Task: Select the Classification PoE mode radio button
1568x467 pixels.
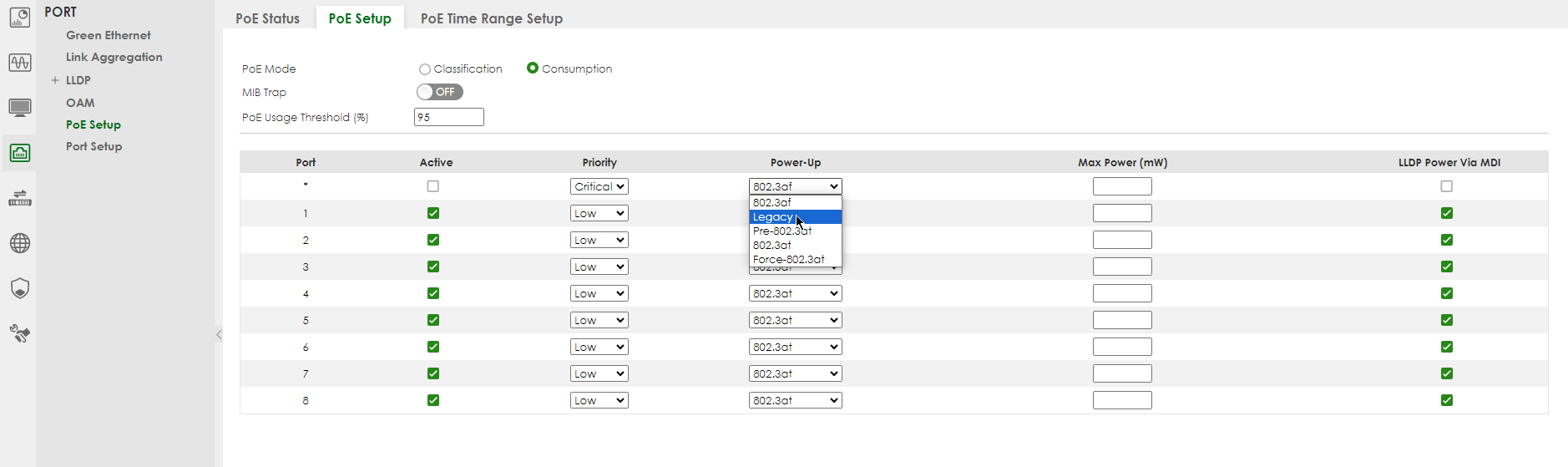Action: click(425, 69)
